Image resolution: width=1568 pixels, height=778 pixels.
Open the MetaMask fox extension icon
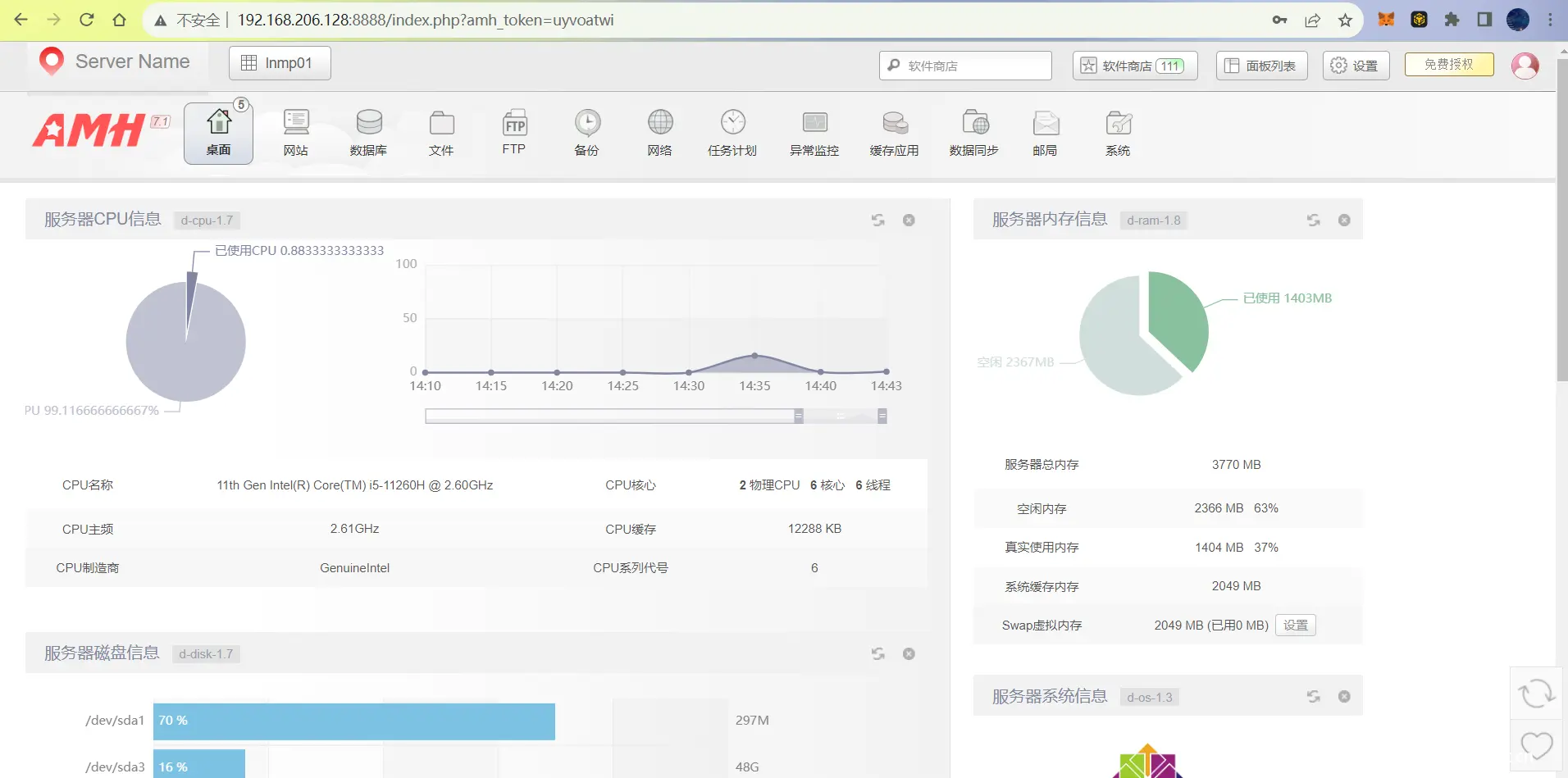tap(1386, 20)
